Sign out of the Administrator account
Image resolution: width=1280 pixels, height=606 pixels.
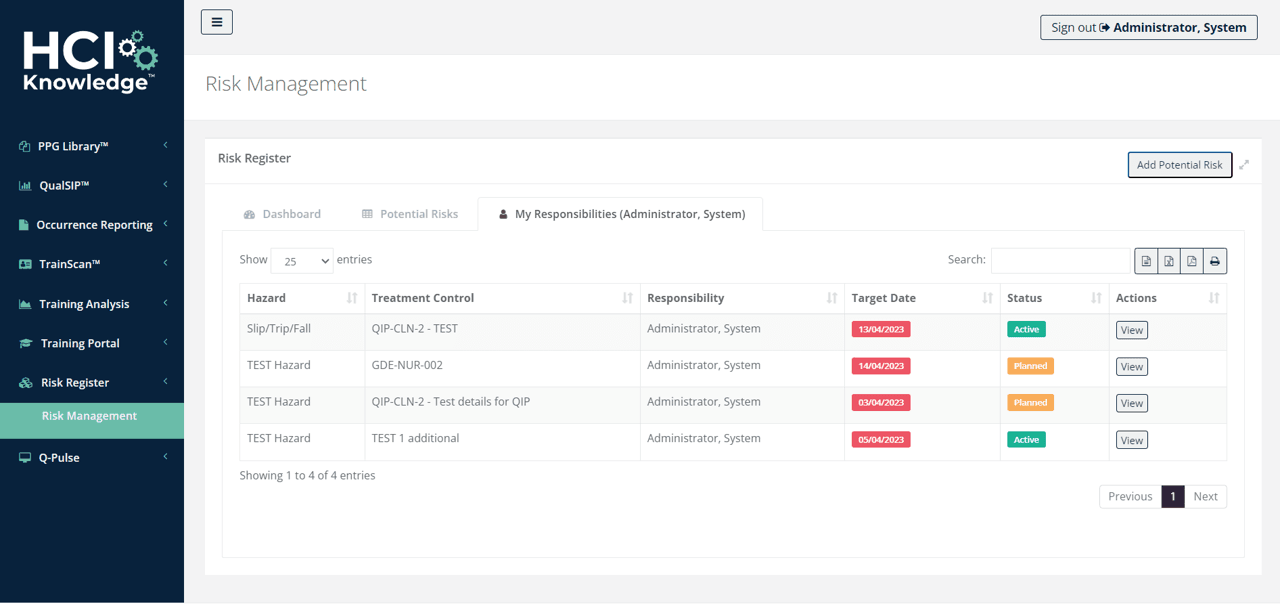(x=1148, y=27)
